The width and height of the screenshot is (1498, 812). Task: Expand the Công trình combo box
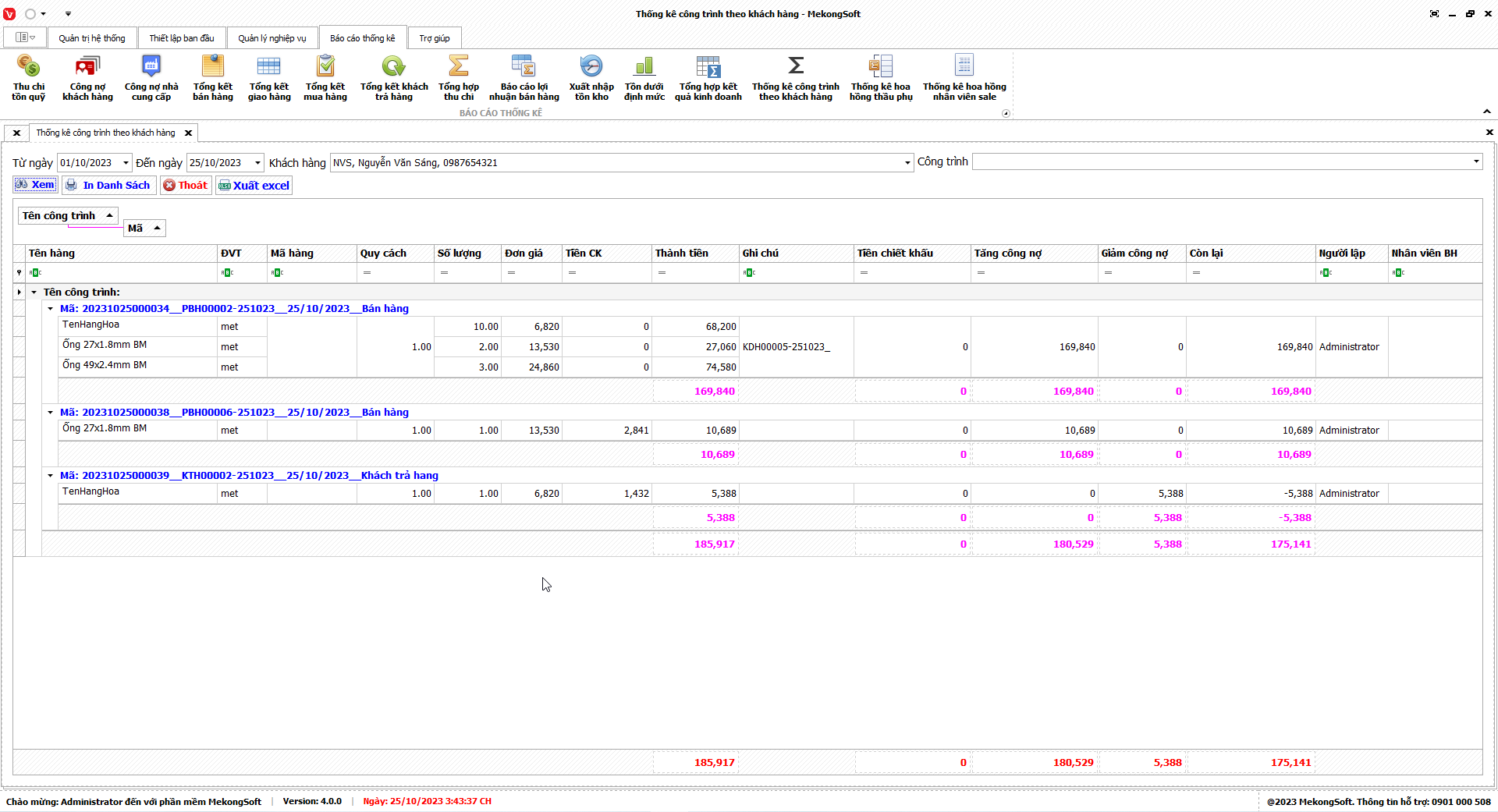click(x=1475, y=161)
